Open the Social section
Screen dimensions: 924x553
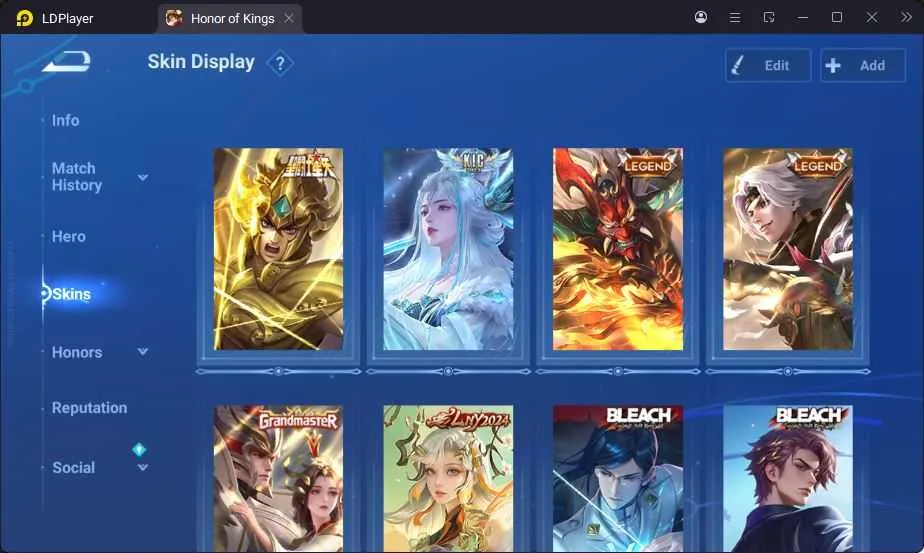point(74,468)
